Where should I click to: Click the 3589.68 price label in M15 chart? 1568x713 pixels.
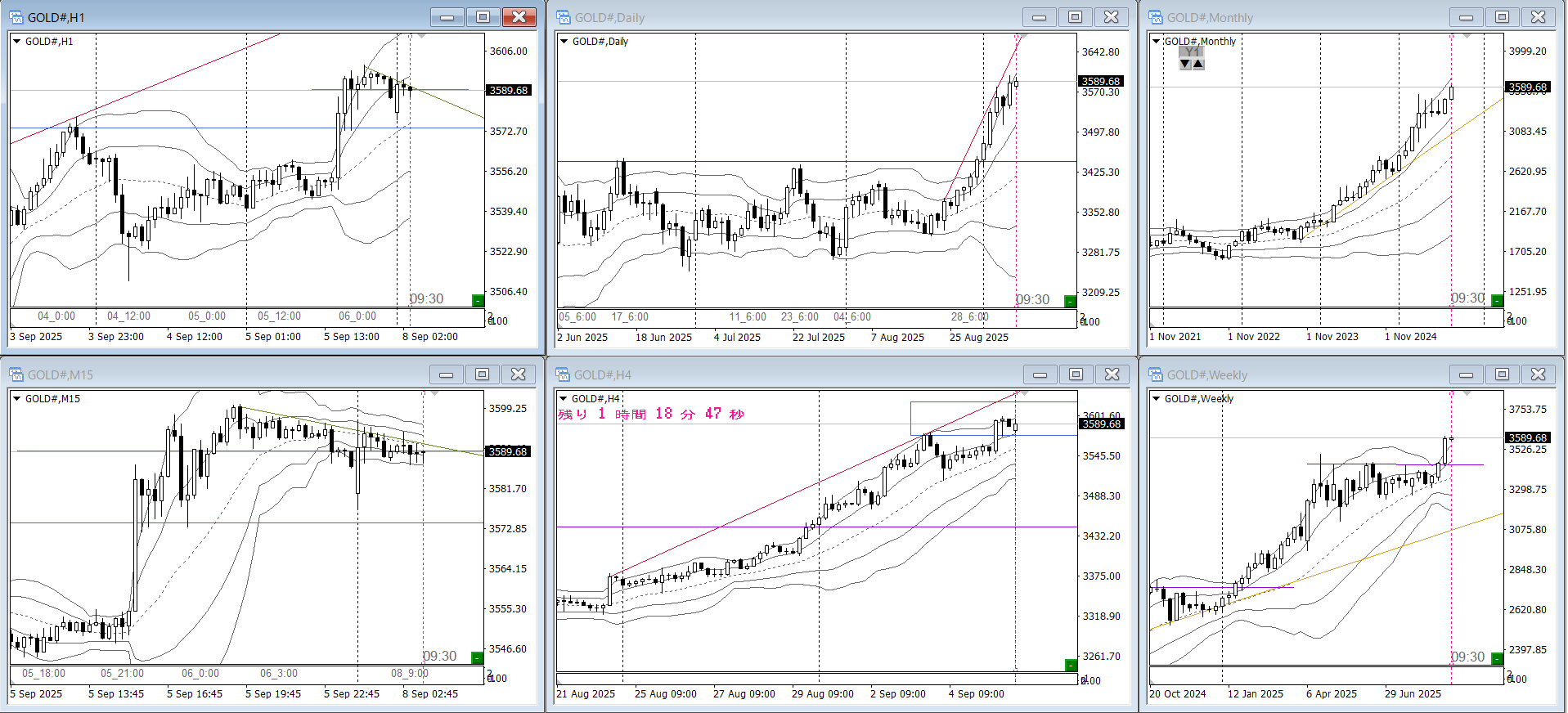coord(508,451)
